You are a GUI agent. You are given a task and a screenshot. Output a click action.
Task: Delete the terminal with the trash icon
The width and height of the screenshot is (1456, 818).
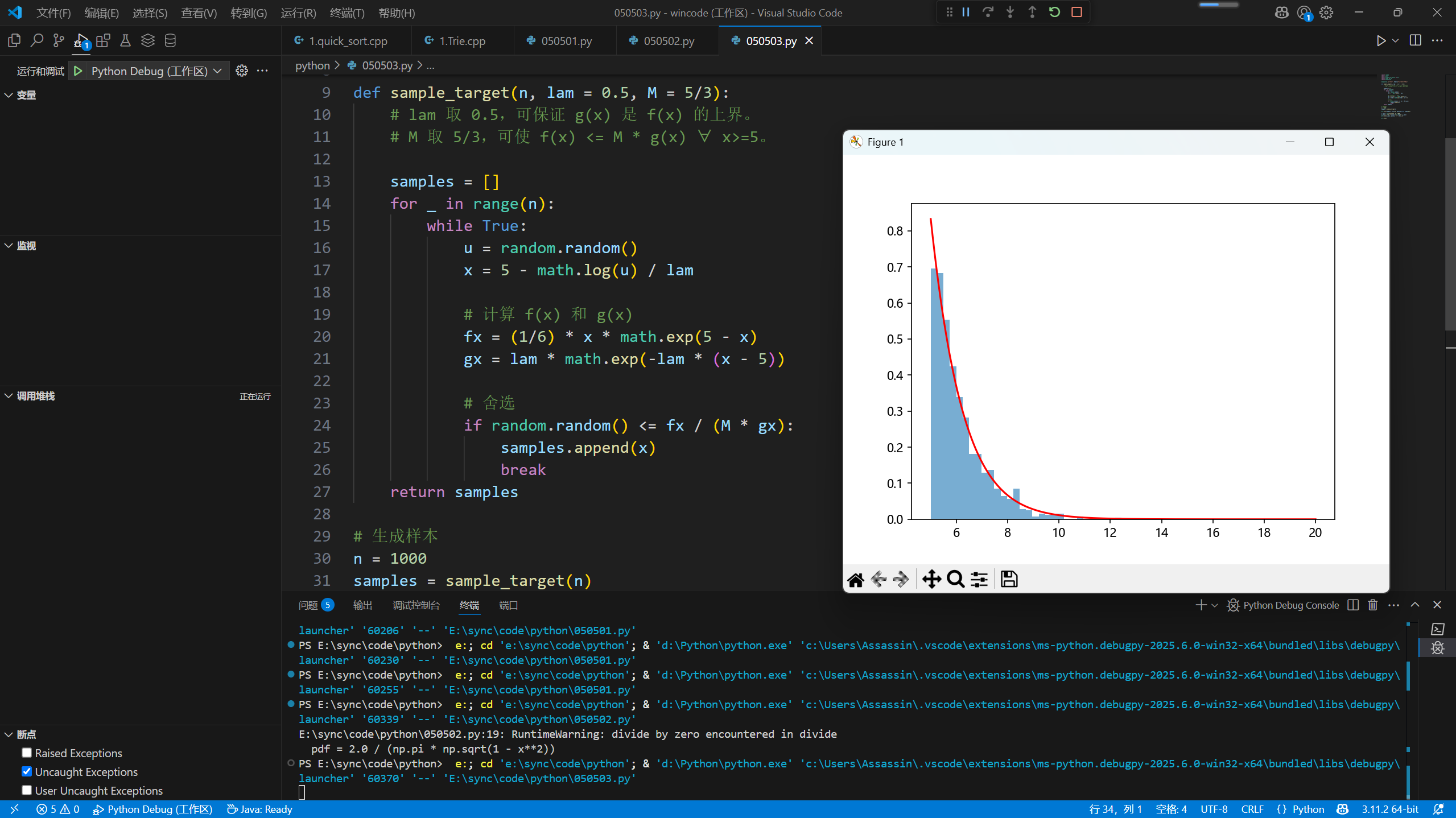tap(1373, 605)
